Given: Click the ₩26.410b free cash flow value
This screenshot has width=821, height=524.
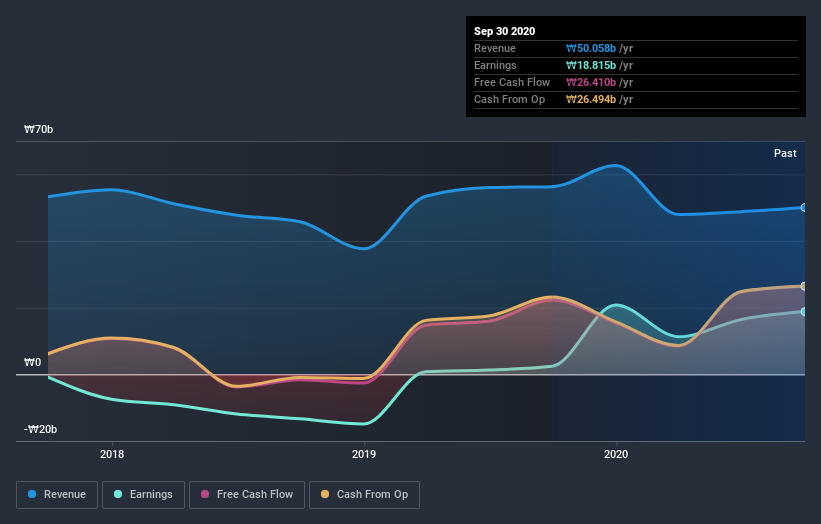Looking at the screenshot, I should pos(591,82).
